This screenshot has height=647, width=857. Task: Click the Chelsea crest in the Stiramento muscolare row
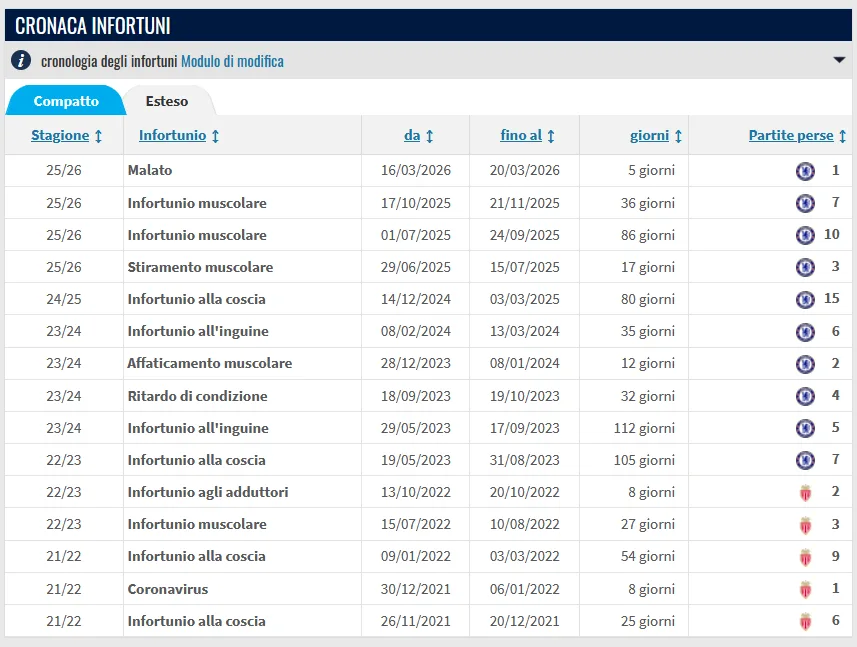coord(805,267)
